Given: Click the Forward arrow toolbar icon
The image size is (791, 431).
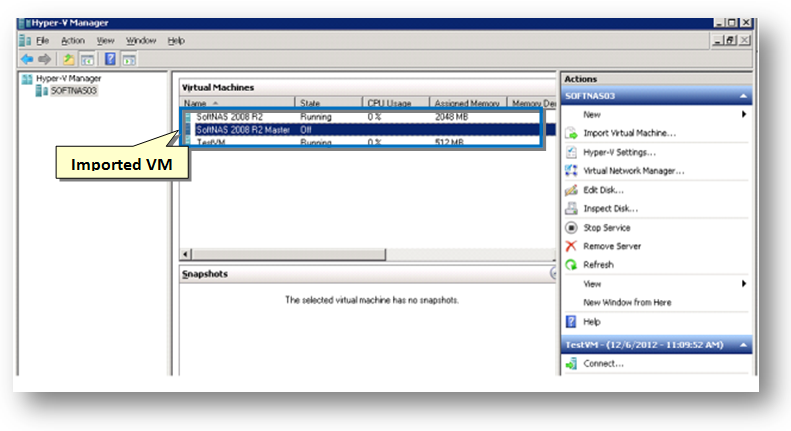Looking at the screenshot, I should pos(44,59).
